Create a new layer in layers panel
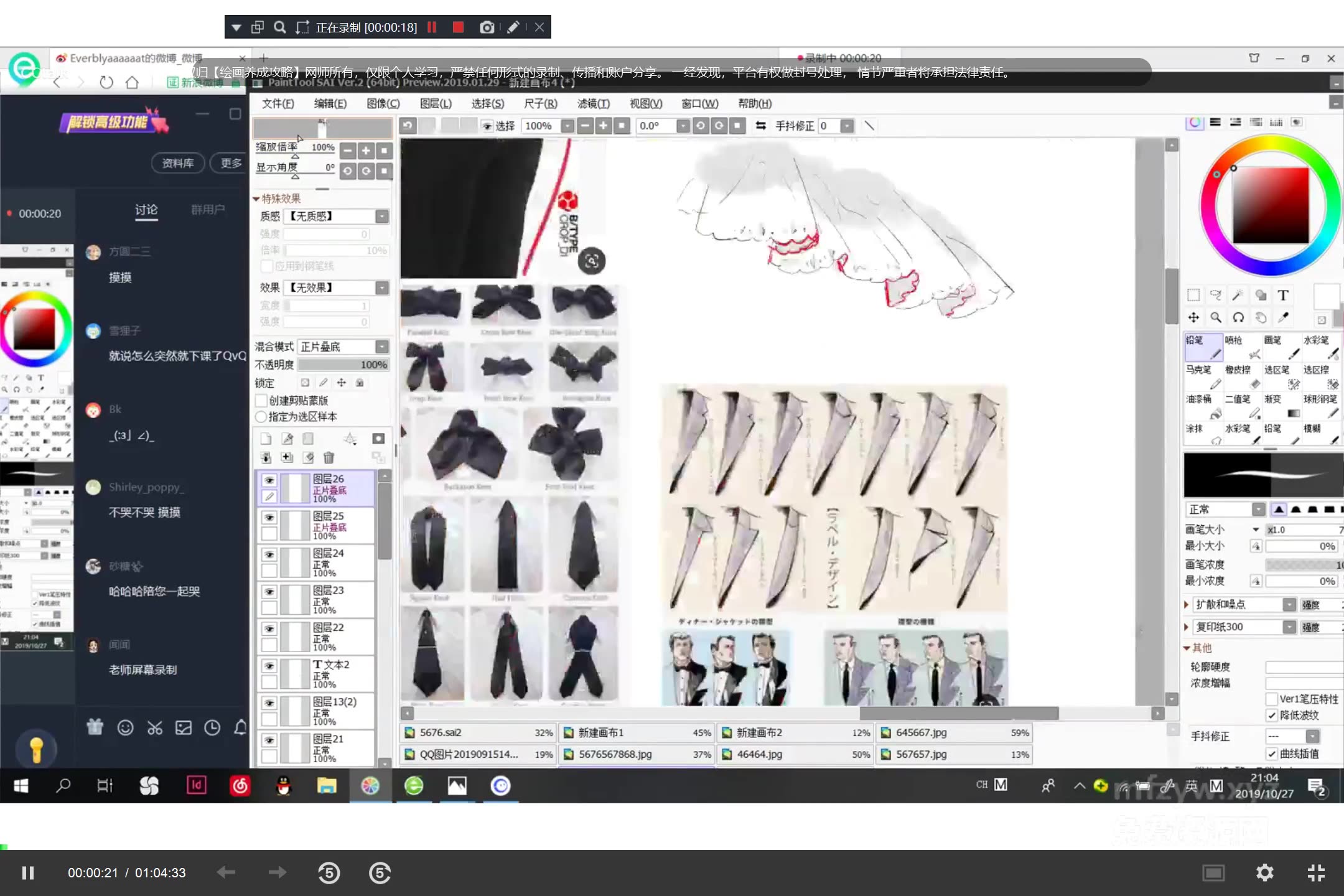Screen dimensions: 1344x896 (x=266, y=439)
